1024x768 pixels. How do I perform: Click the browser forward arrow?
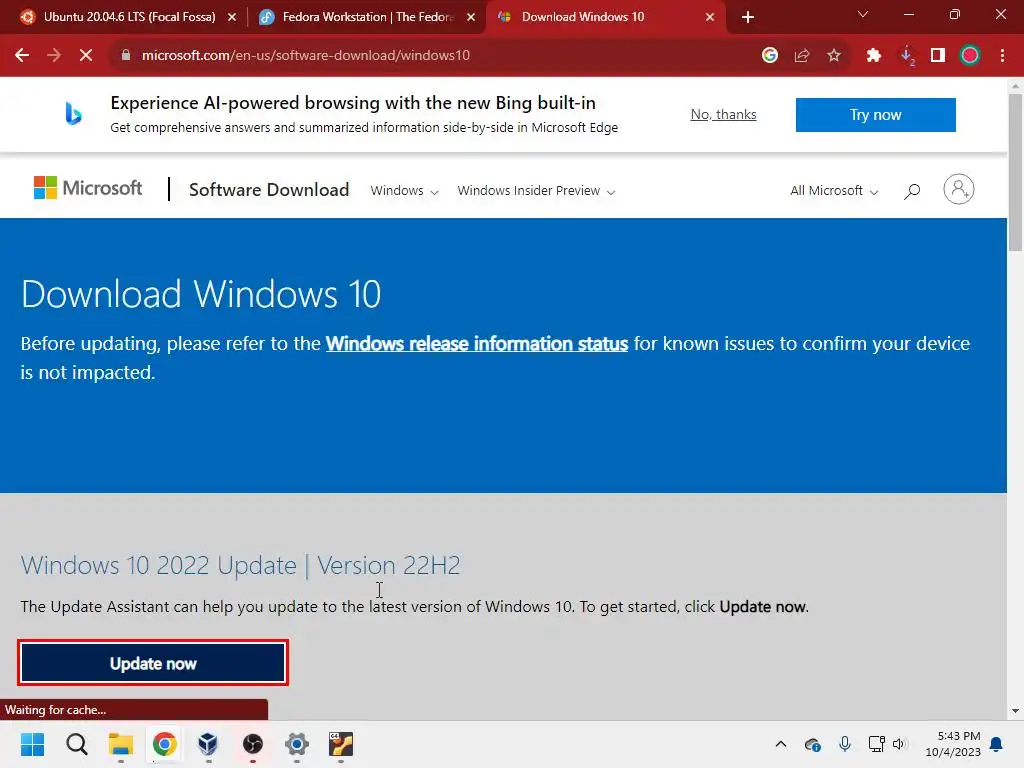click(54, 56)
